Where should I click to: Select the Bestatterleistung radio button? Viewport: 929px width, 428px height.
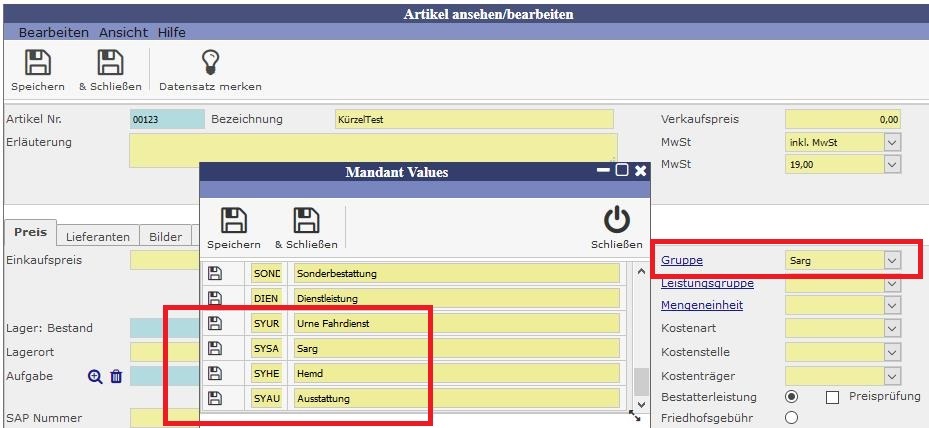792,397
